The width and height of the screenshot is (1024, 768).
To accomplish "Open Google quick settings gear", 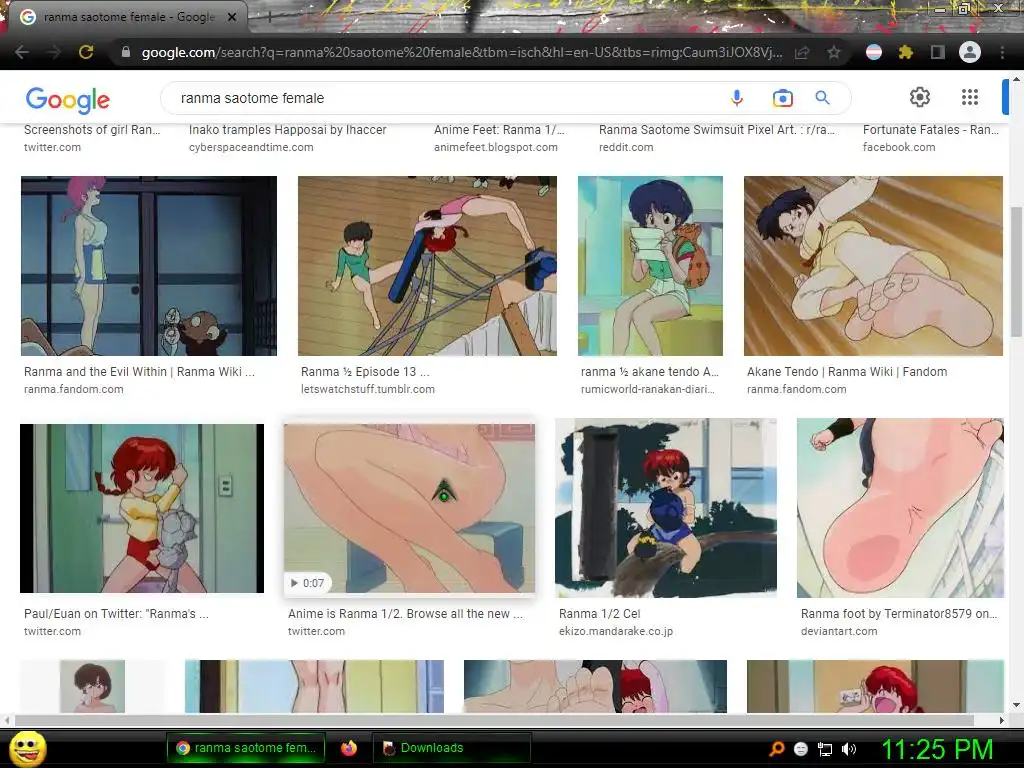I will click(x=920, y=97).
